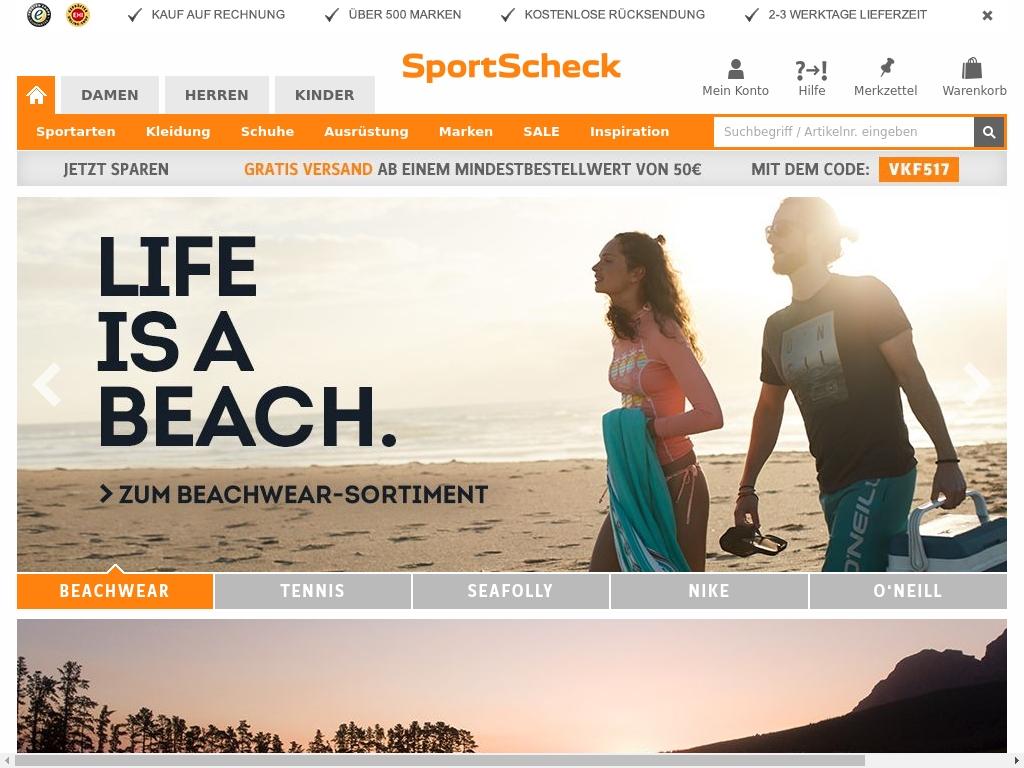Go to the orange home icon tab
This screenshot has width=1024, height=768.
coord(36,95)
